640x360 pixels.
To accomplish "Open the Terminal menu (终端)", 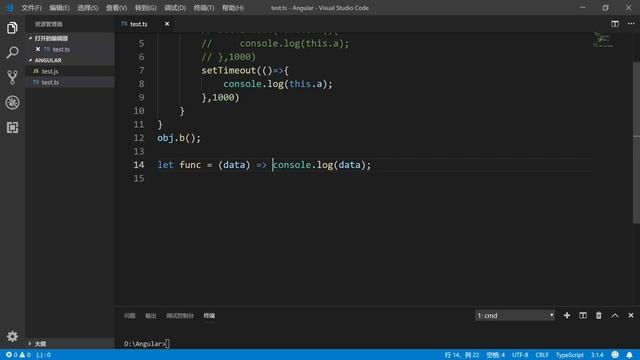I will point(204,8).
